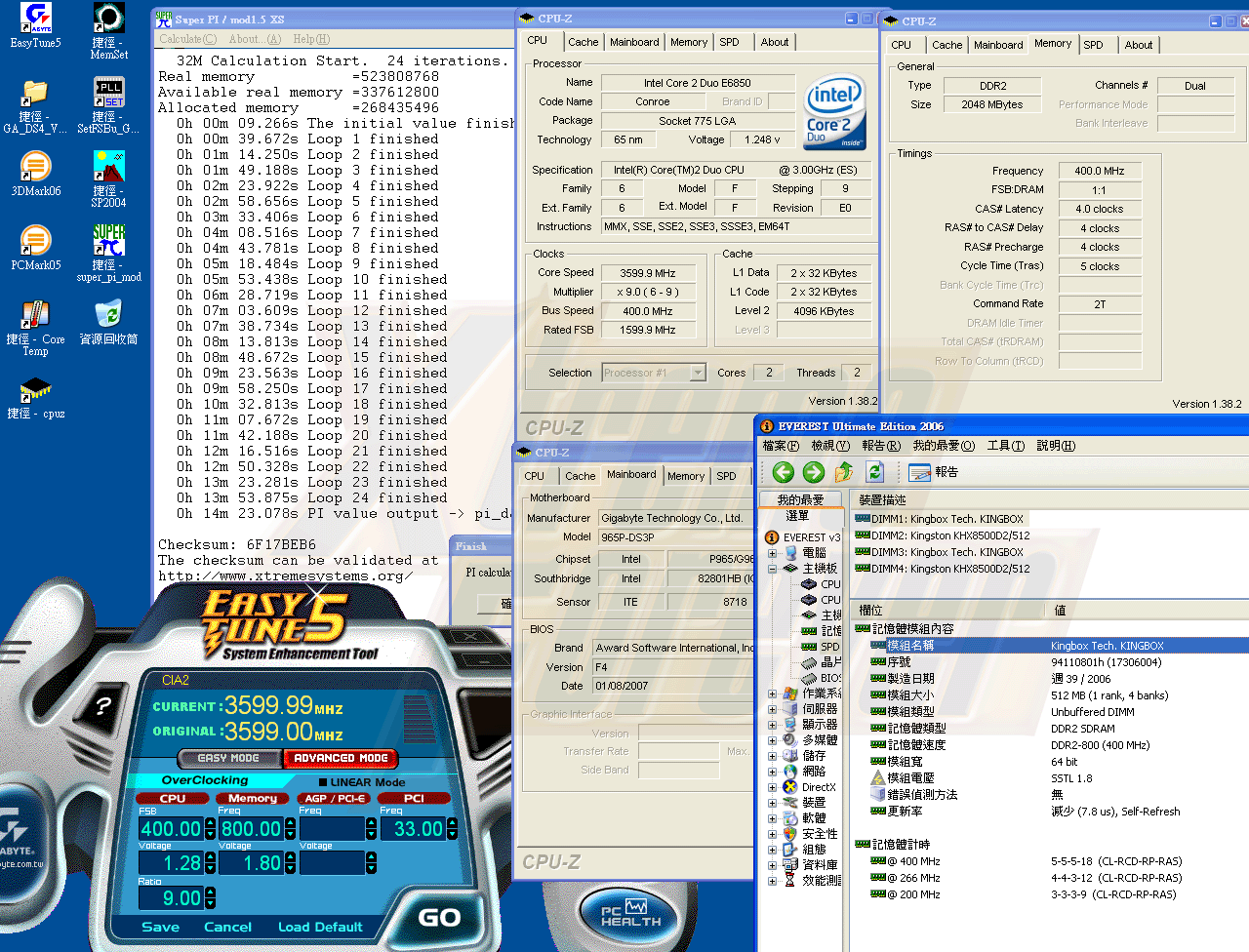Image resolution: width=1249 pixels, height=952 pixels.
Task: Select the BIOS item in EVEREST tree
Action: coord(821,678)
